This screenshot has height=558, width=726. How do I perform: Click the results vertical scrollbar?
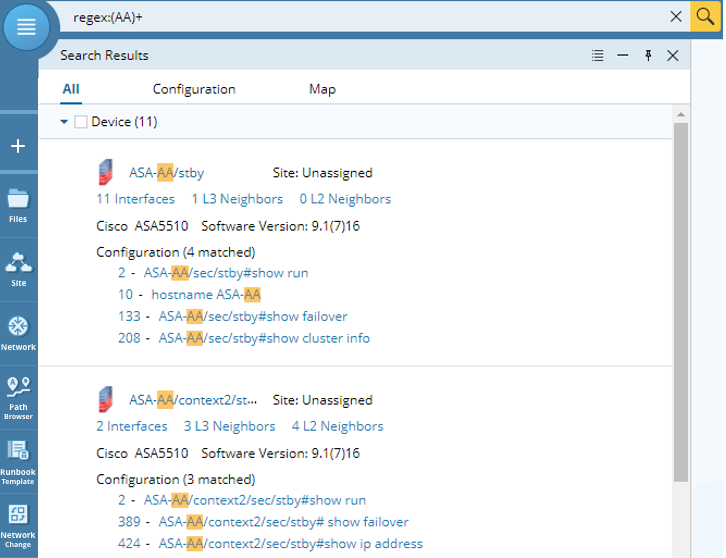point(681,300)
